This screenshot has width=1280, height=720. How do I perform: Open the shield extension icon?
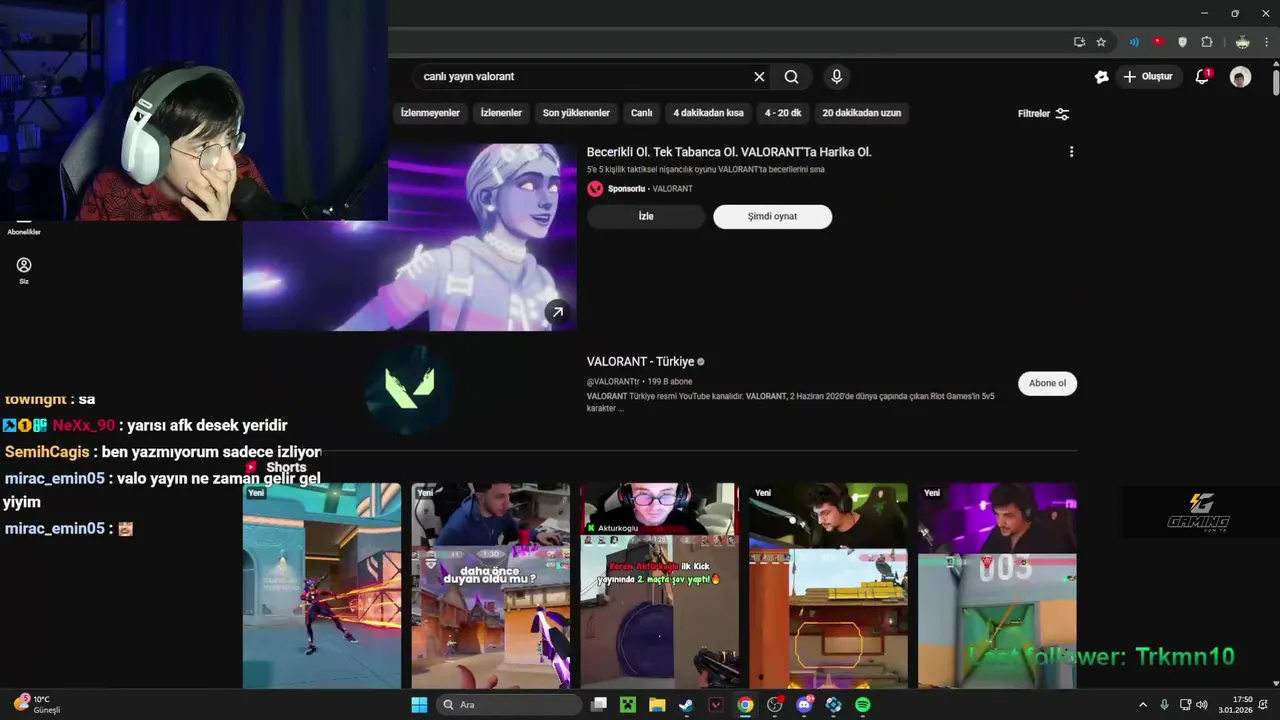(1182, 42)
